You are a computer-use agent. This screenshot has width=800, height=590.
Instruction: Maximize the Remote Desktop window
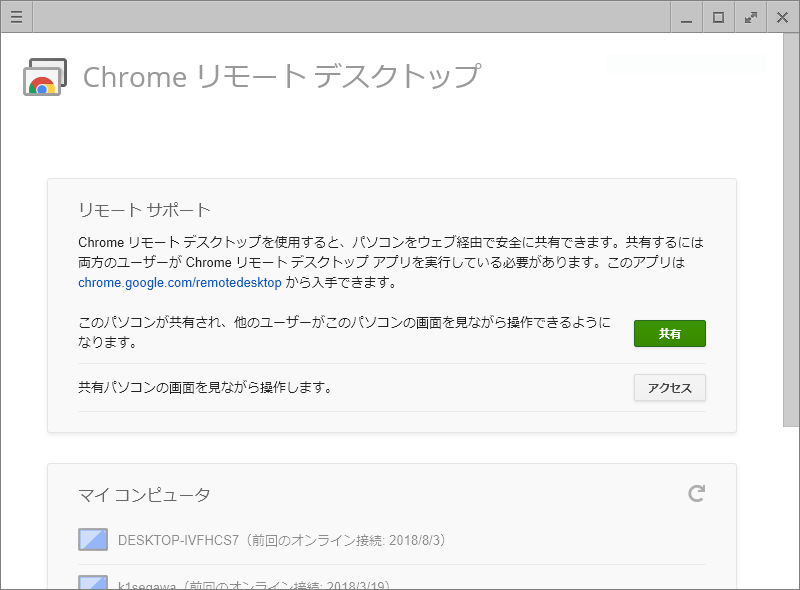tap(718, 17)
